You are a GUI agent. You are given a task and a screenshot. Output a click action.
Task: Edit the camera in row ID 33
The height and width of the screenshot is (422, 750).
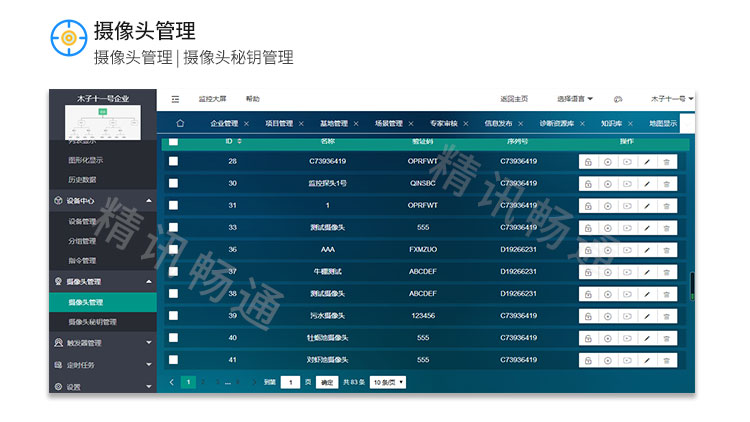647,228
